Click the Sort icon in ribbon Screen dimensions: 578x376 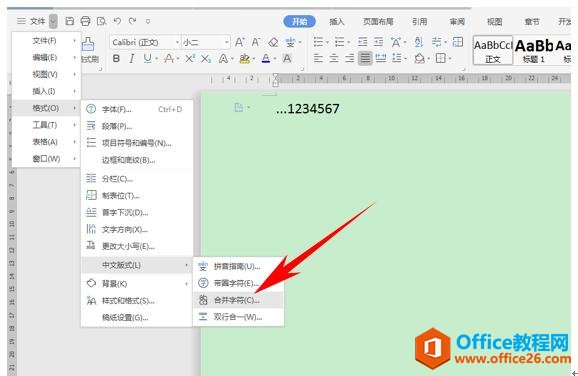418,42
